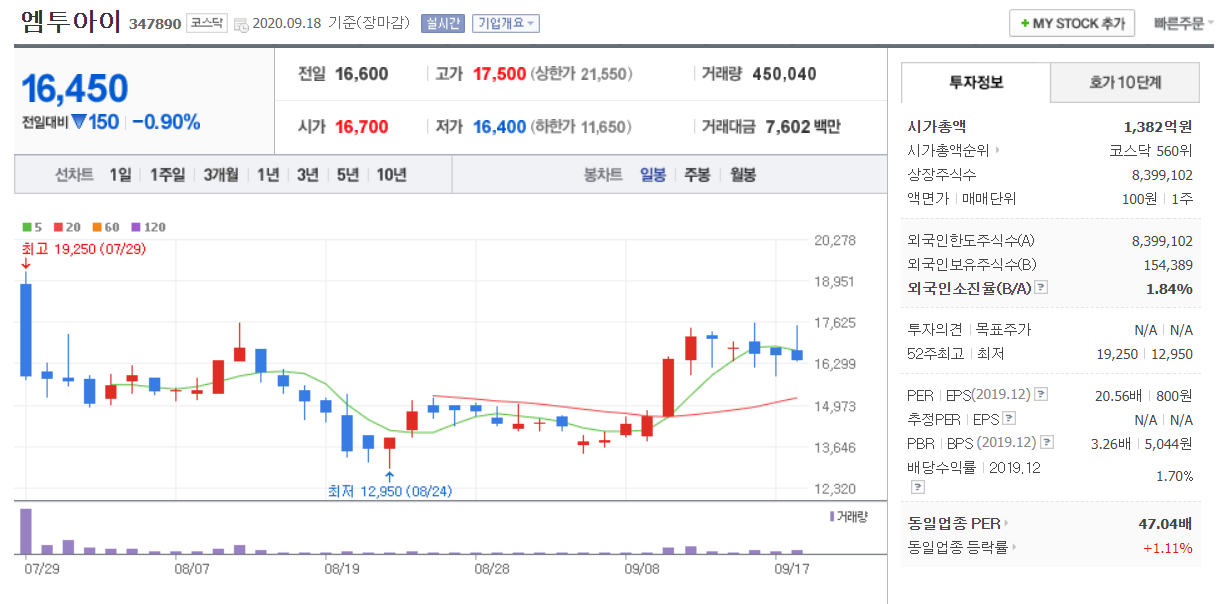Click the 거래량 450,040 value
Image resolution: width=1227 pixels, height=604 pixels.
coord(784,74)
